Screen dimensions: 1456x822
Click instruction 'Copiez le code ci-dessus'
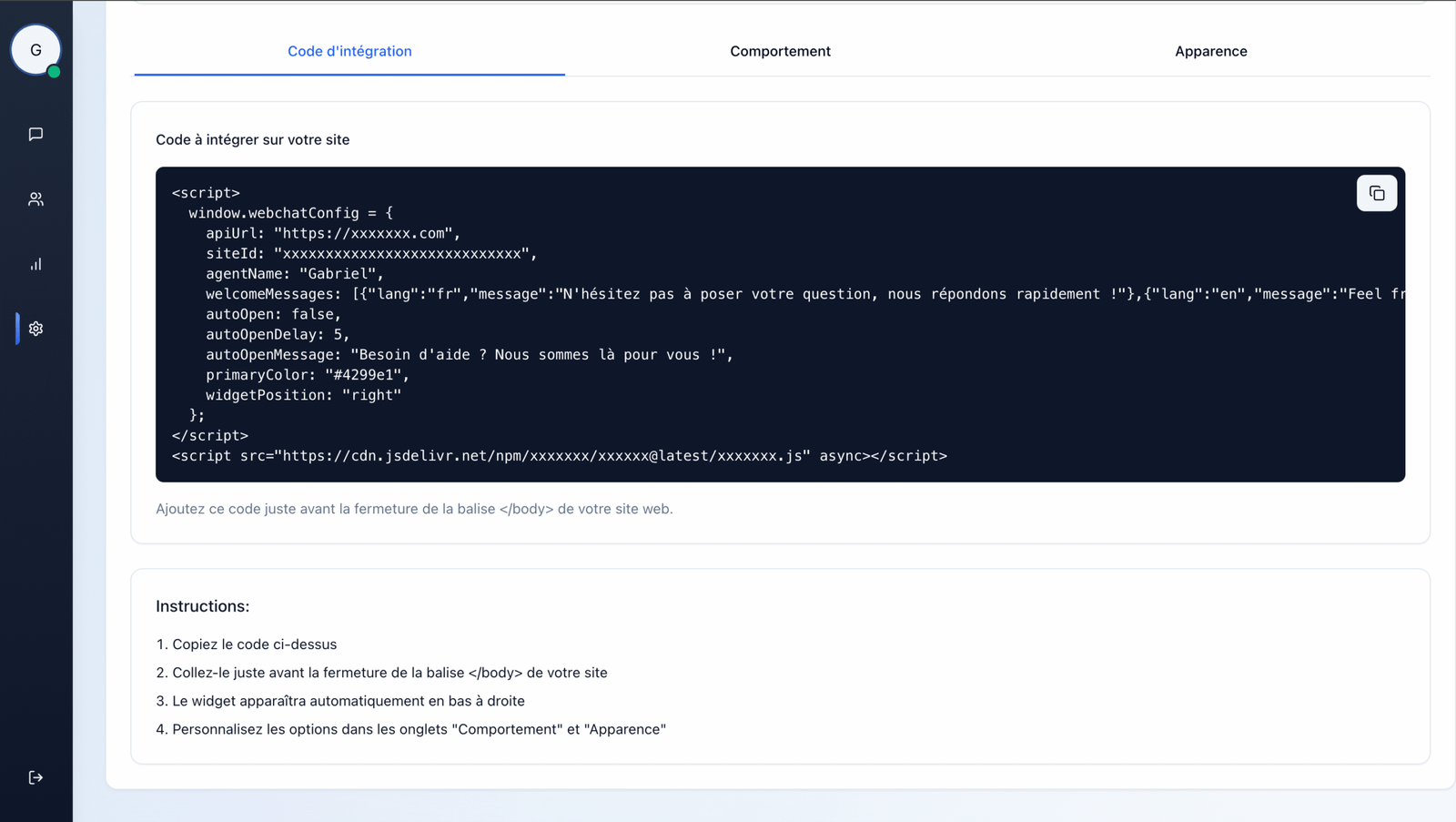[x=248, y=644]
